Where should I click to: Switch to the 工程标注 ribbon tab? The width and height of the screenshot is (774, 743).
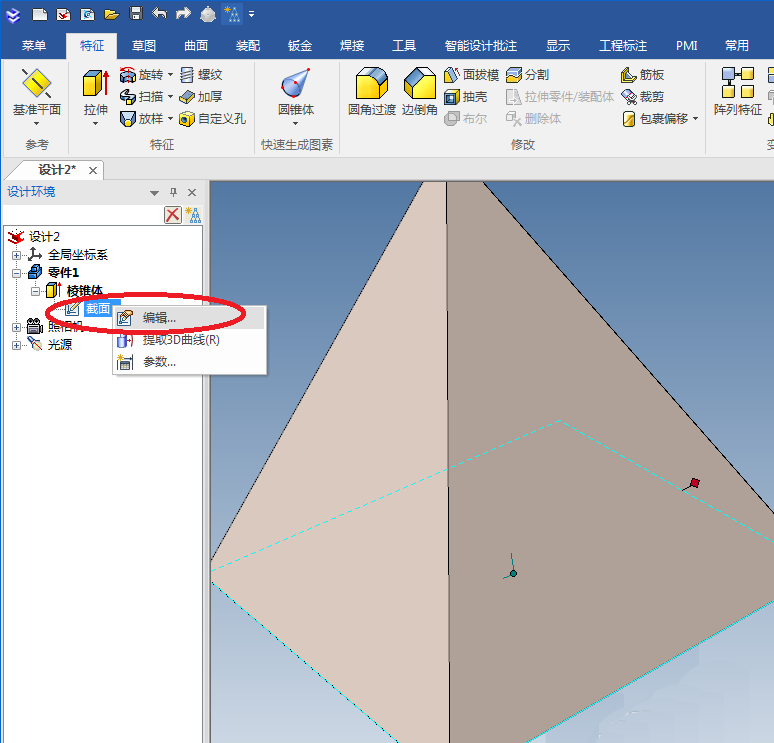click(623, 46)
